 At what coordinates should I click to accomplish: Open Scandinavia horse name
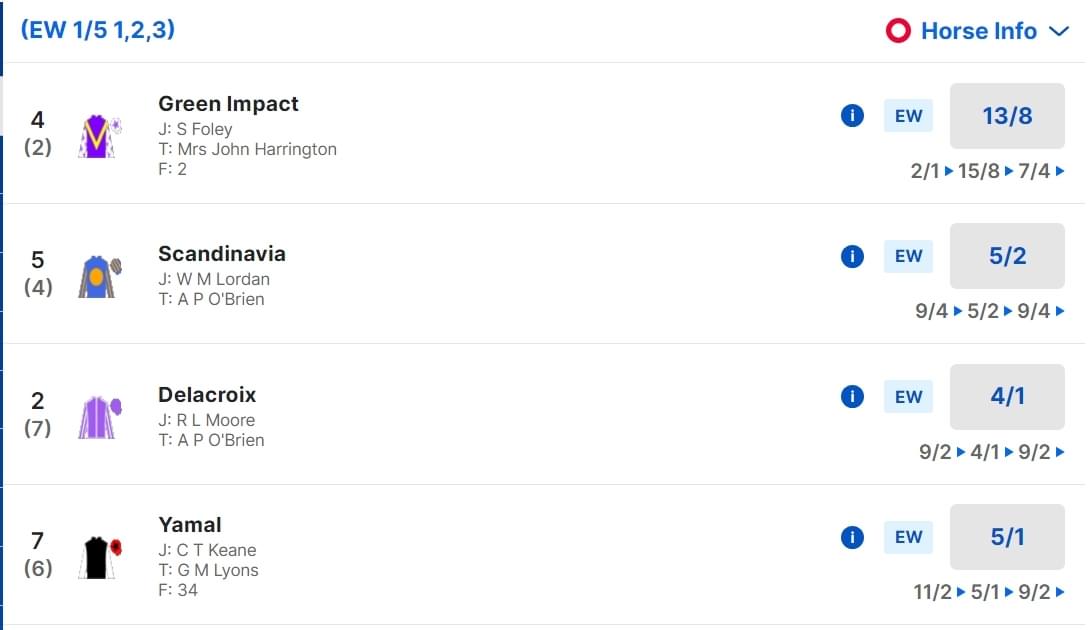222,254
